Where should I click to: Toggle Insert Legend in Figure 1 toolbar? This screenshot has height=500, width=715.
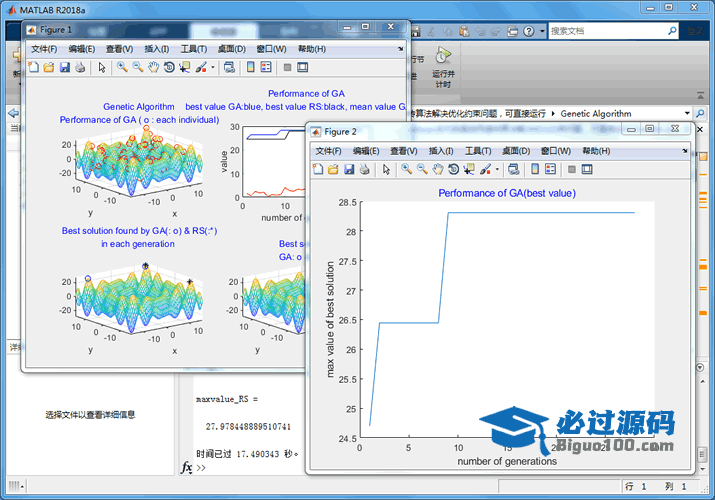pos(266,68)
